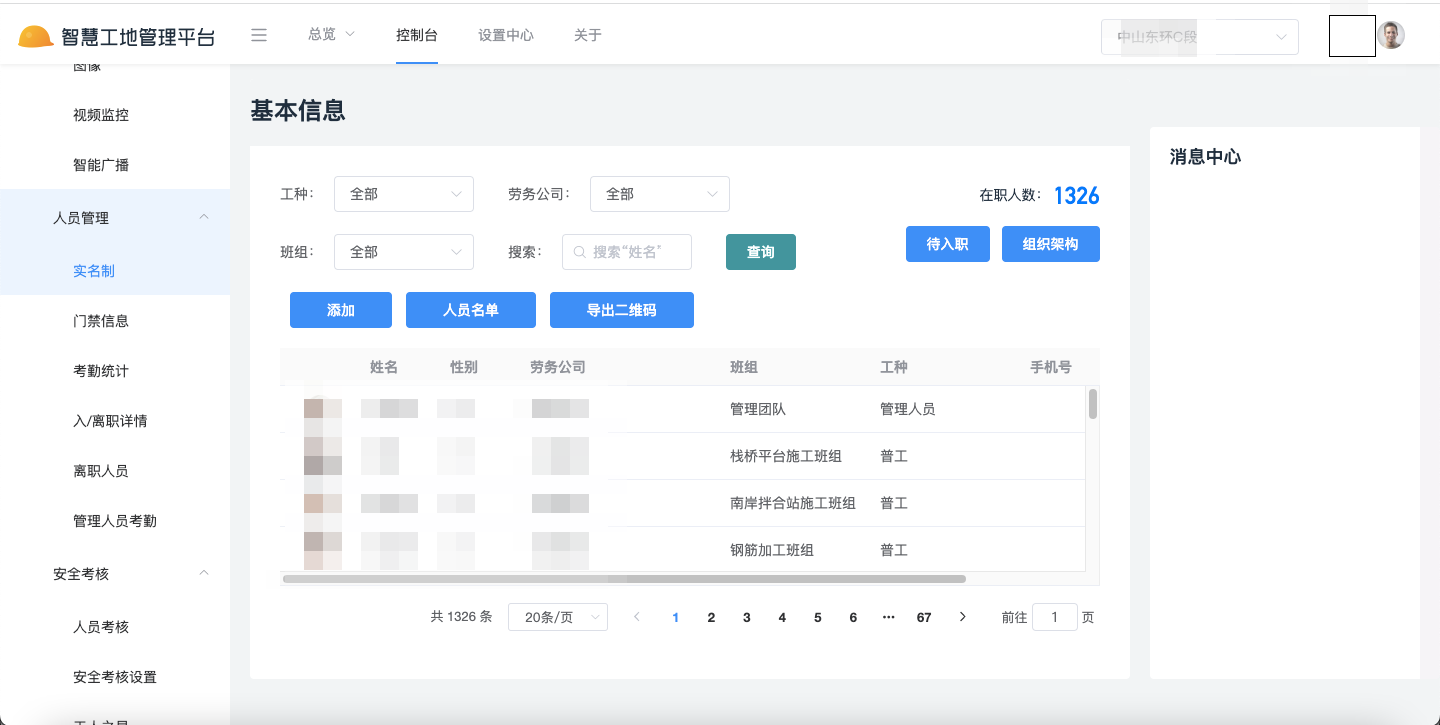Click the 栈桥平台施工班组 cell
This screenshot has height=725, width=1440.
point(786,456)
